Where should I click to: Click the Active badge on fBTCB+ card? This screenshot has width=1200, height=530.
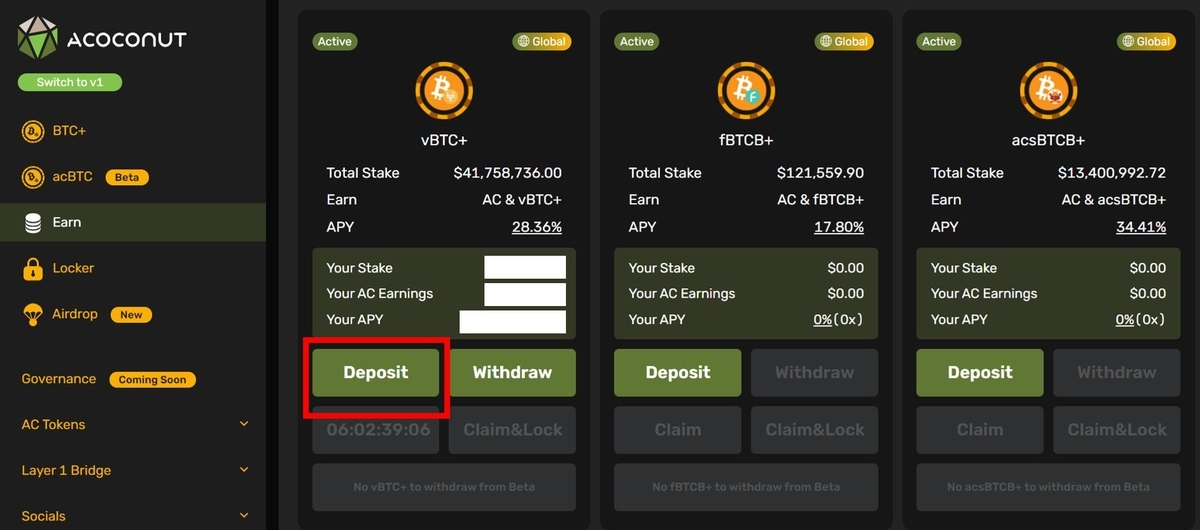click(637, 42)
